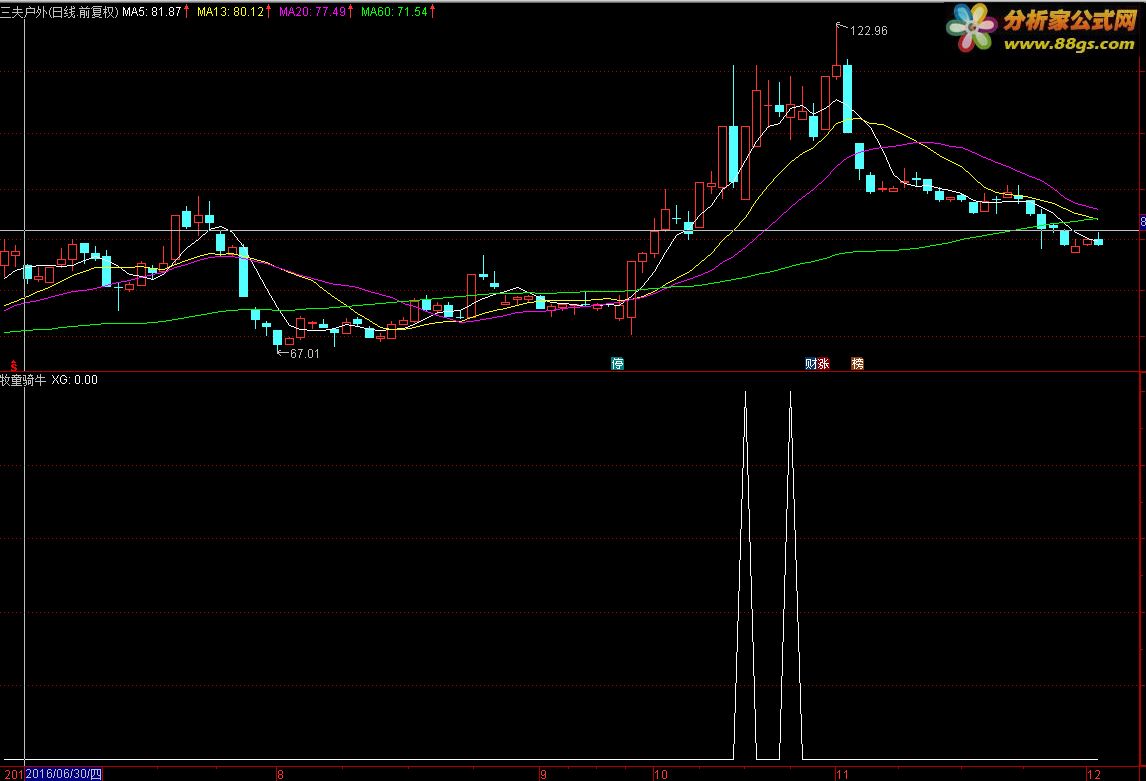Viewport: 1146px width, 781px height.
Task: Click the 67.01 low price label
Action: (x=305, y=354)
